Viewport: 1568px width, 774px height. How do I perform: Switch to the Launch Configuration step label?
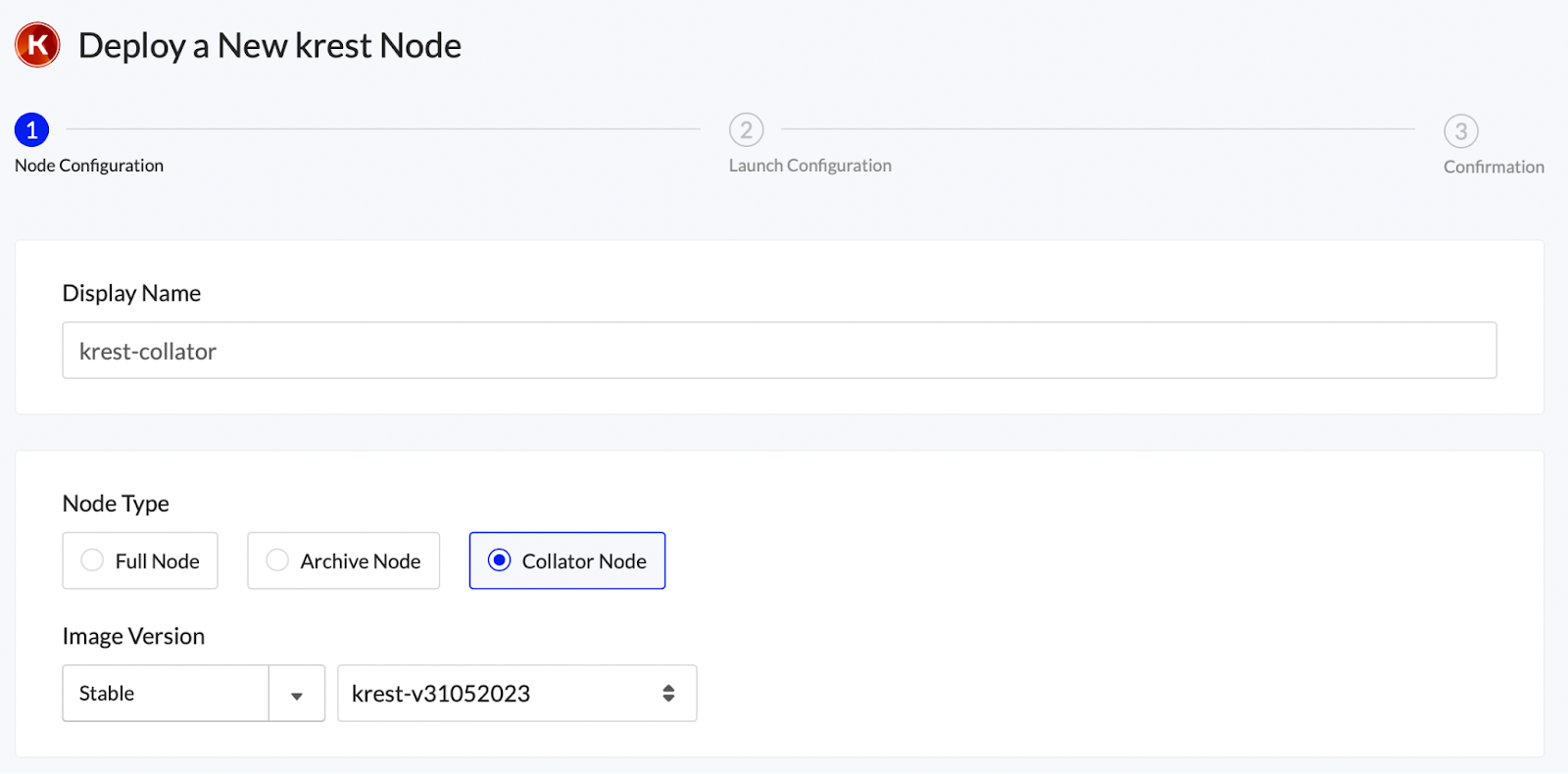pos(809,166)
